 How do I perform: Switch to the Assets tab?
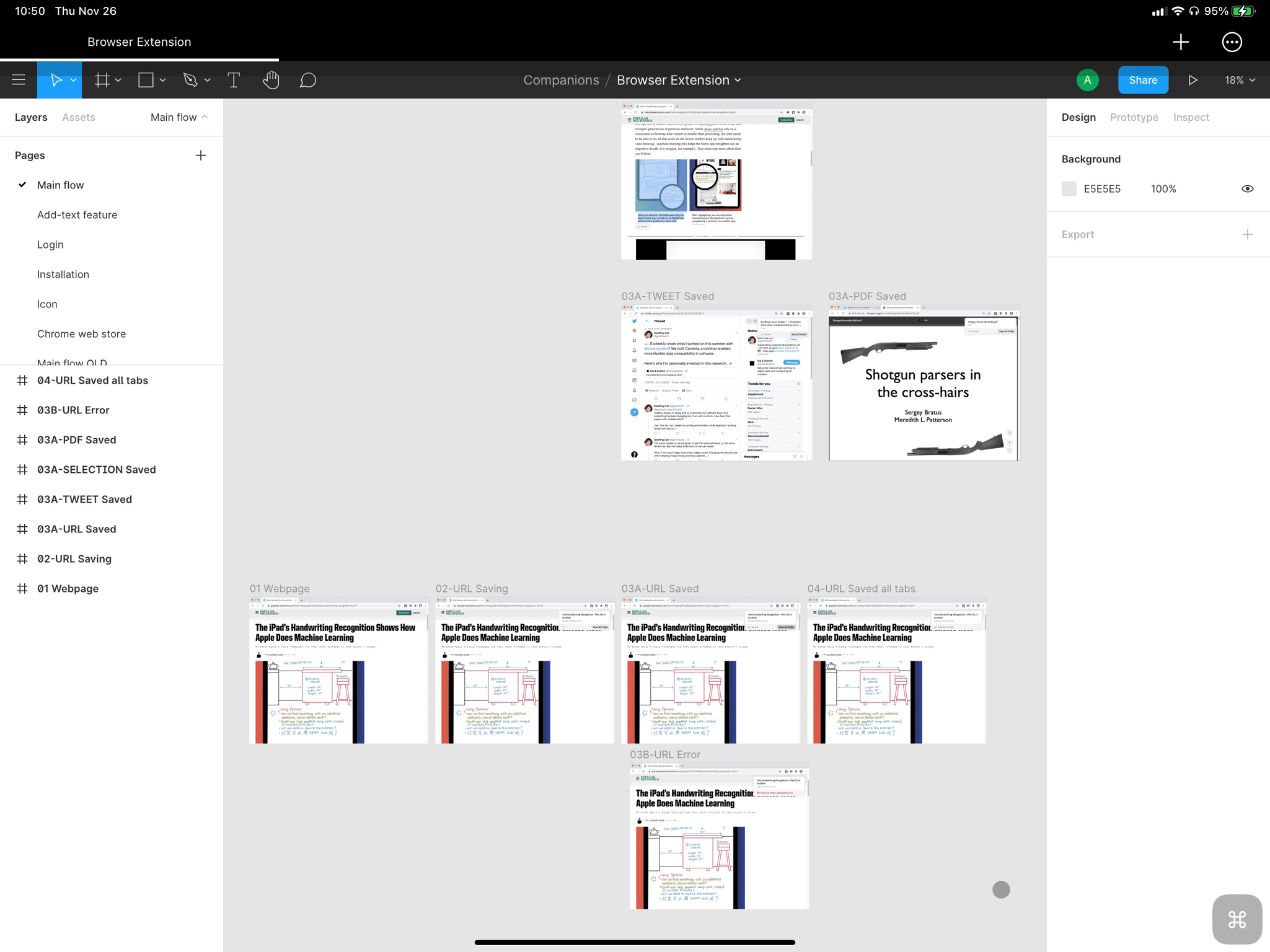coord(78,117)
